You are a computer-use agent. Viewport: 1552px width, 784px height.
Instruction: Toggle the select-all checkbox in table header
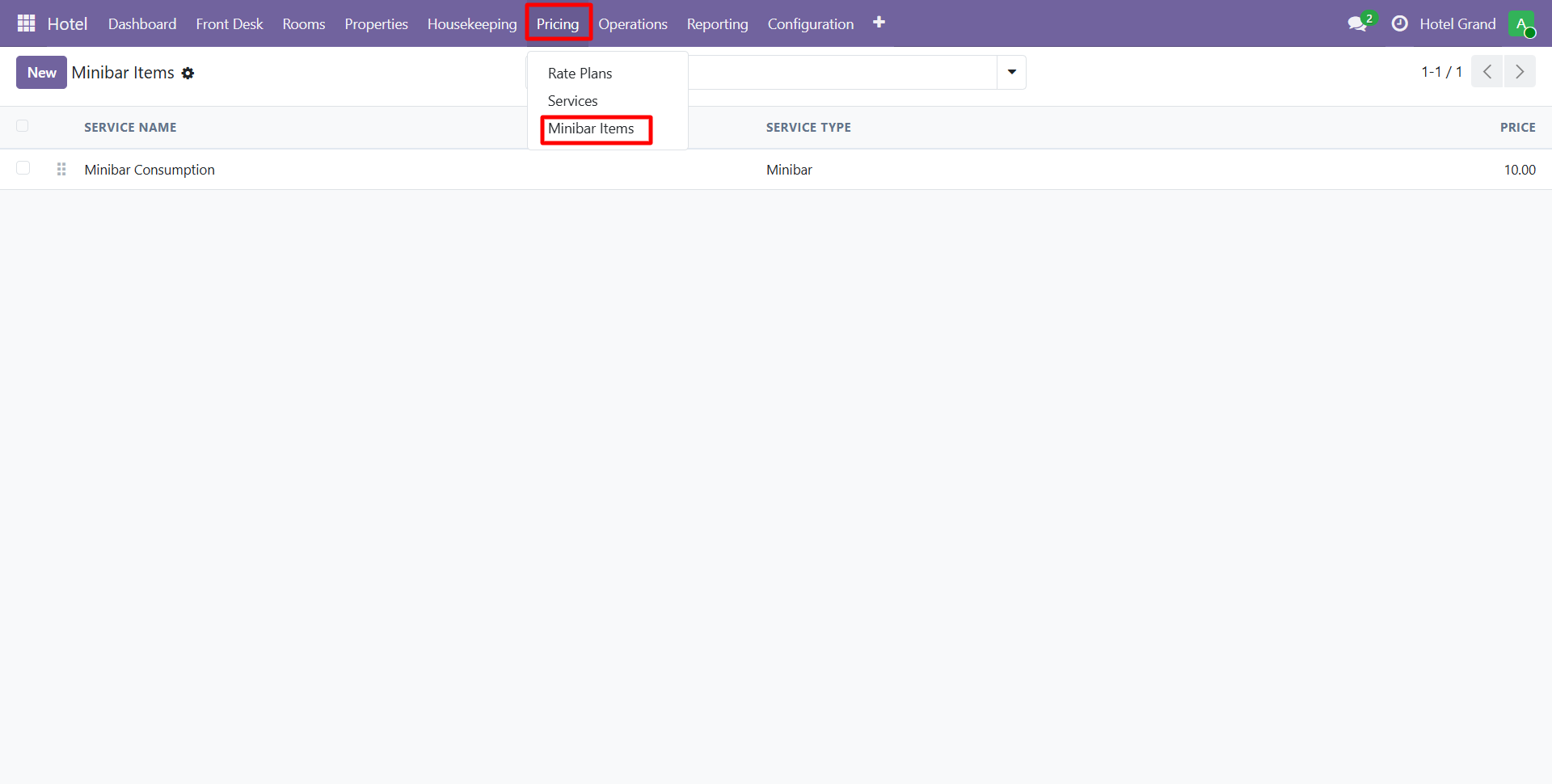coord(23,126)
